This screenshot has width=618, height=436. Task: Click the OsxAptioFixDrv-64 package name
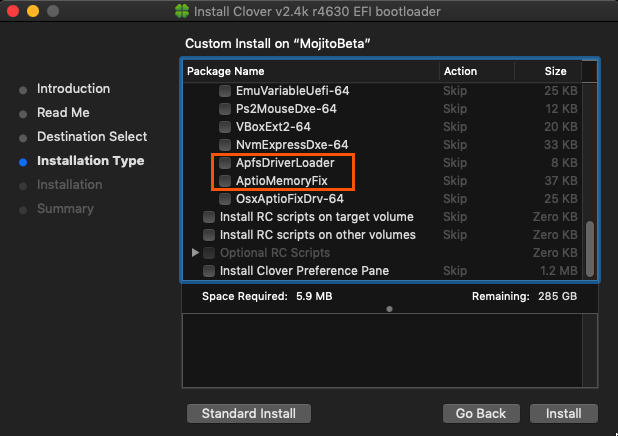pos(290,199)
